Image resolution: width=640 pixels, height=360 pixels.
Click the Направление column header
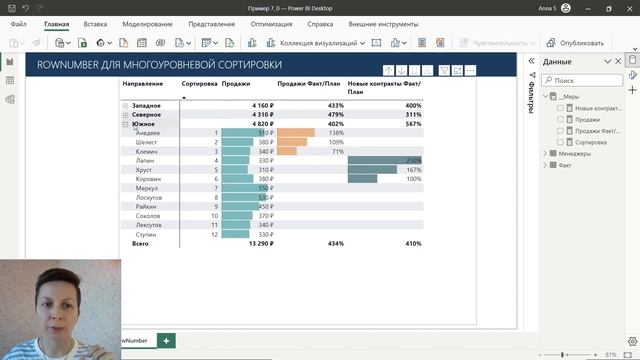coord(142,84)
